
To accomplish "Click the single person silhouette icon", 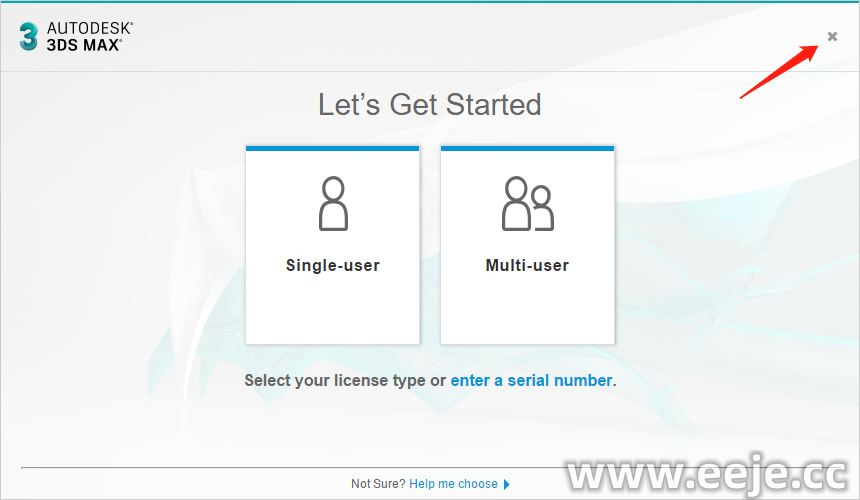I will (333, 204).
